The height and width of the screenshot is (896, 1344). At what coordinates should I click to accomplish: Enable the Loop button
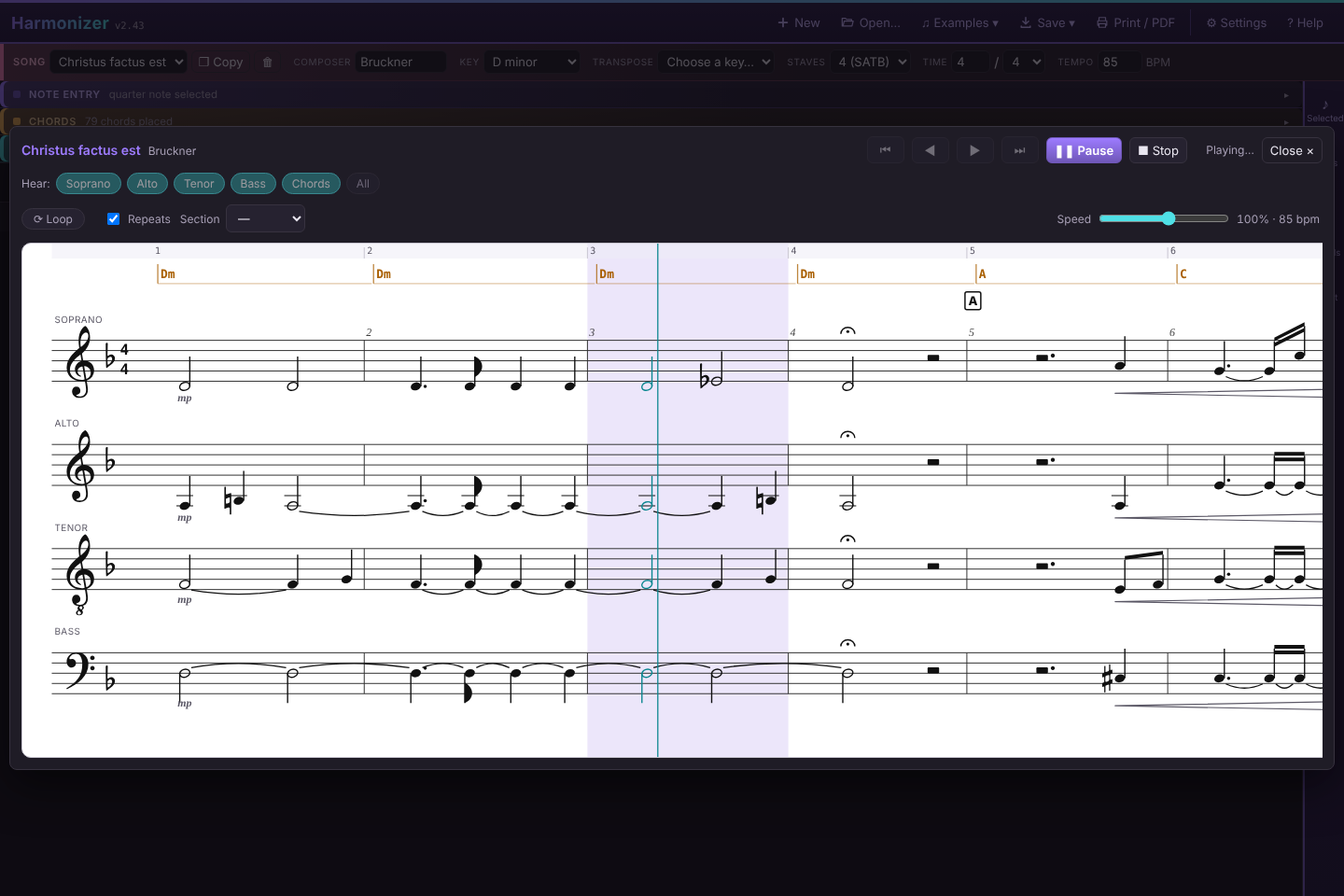(53, 219)
